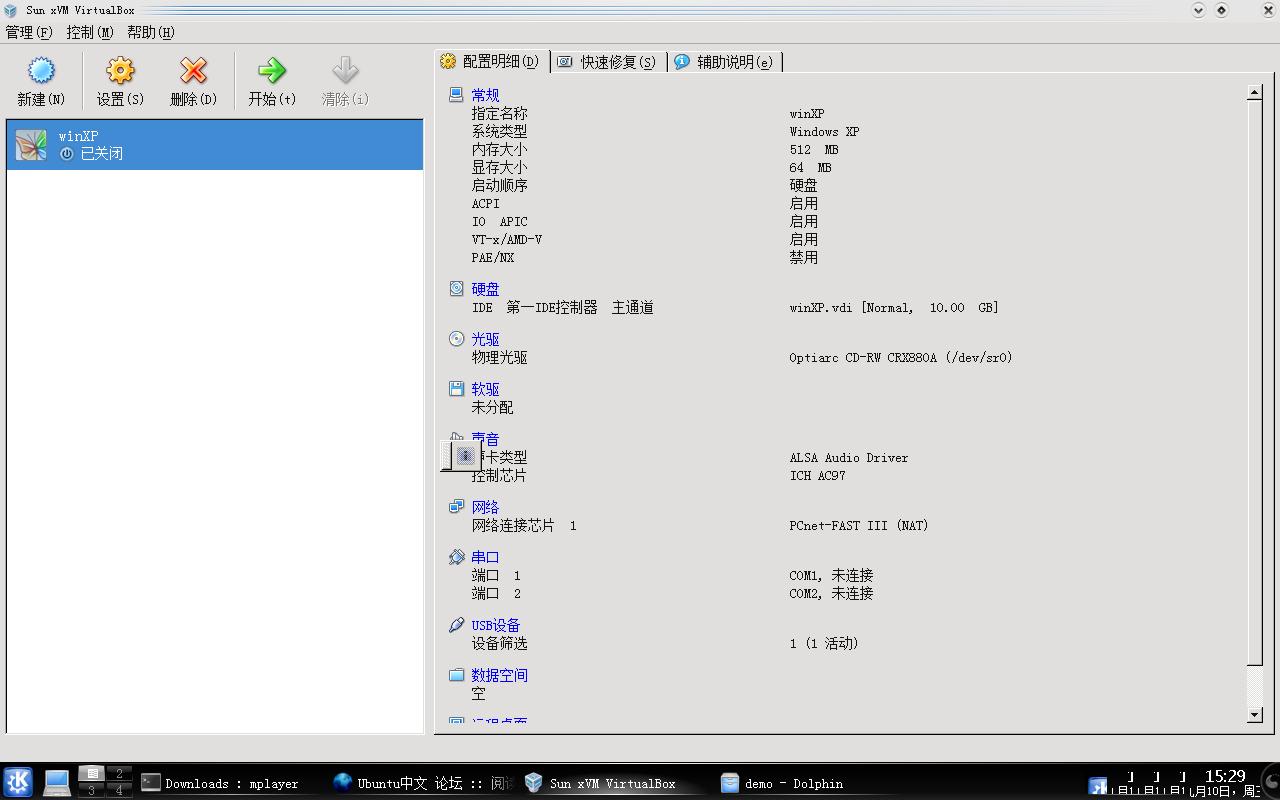Screen dimensions: 1280x800
Task: Switch to the 快速修复(S) snapshots tab
Action: [x=608, y=62]
